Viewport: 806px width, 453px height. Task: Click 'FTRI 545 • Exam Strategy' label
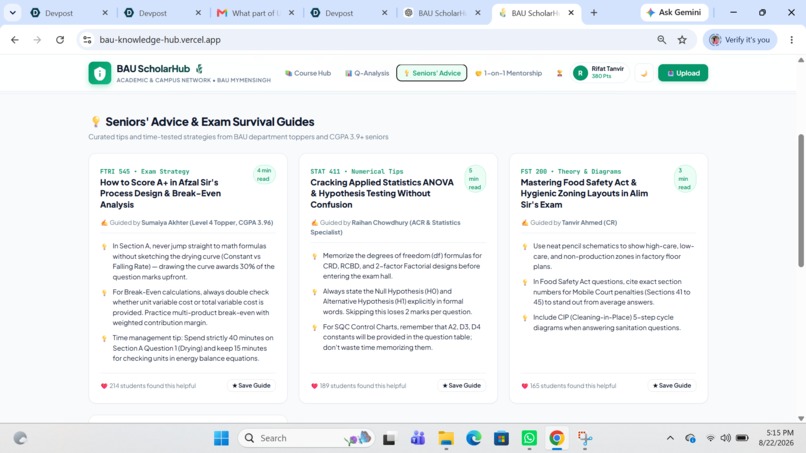pyautogui.click(x=144, y=171)
